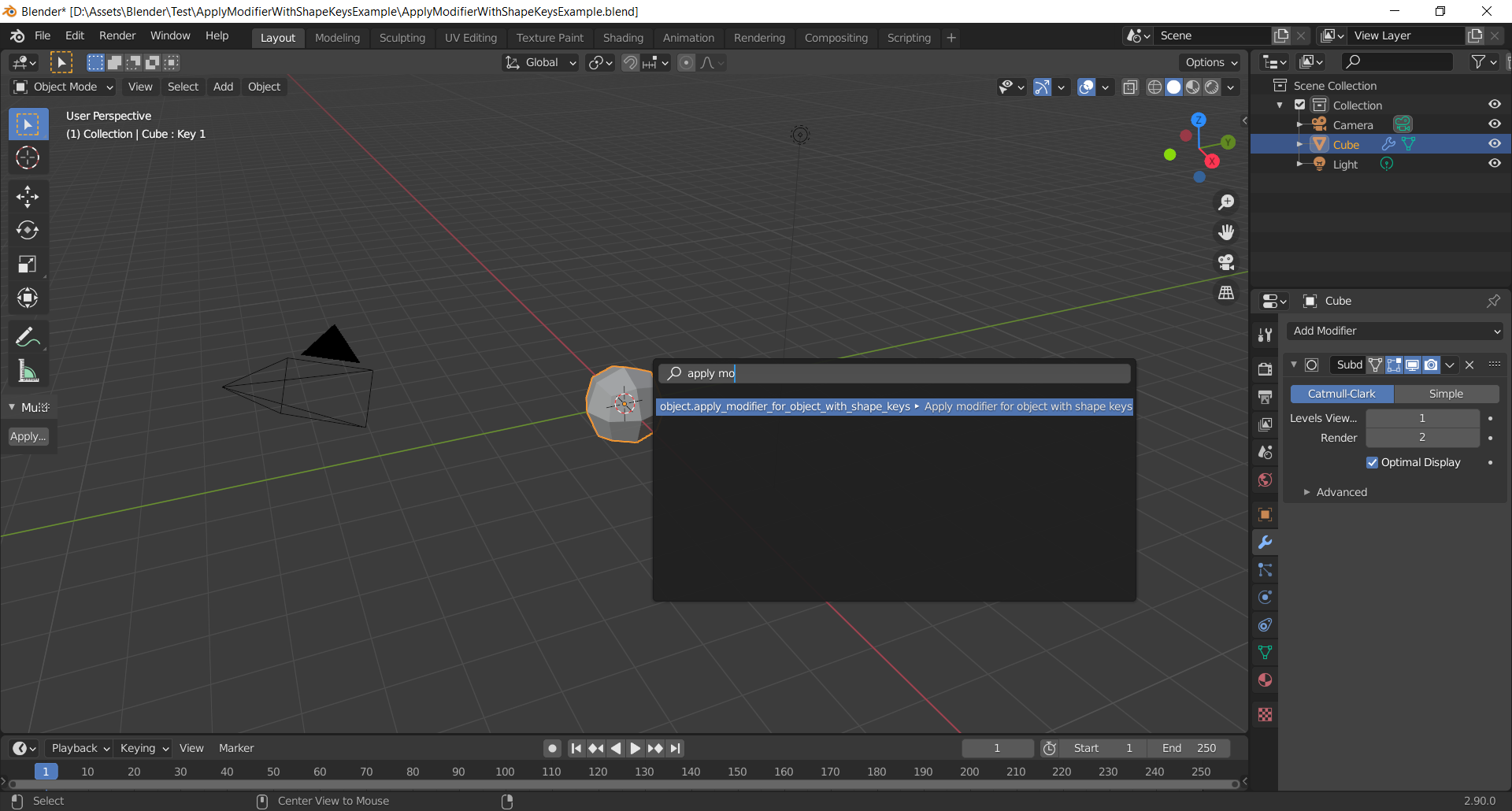Uncheck Collection exclude checkbox
1512x811 pixels.
point(1300,105)
